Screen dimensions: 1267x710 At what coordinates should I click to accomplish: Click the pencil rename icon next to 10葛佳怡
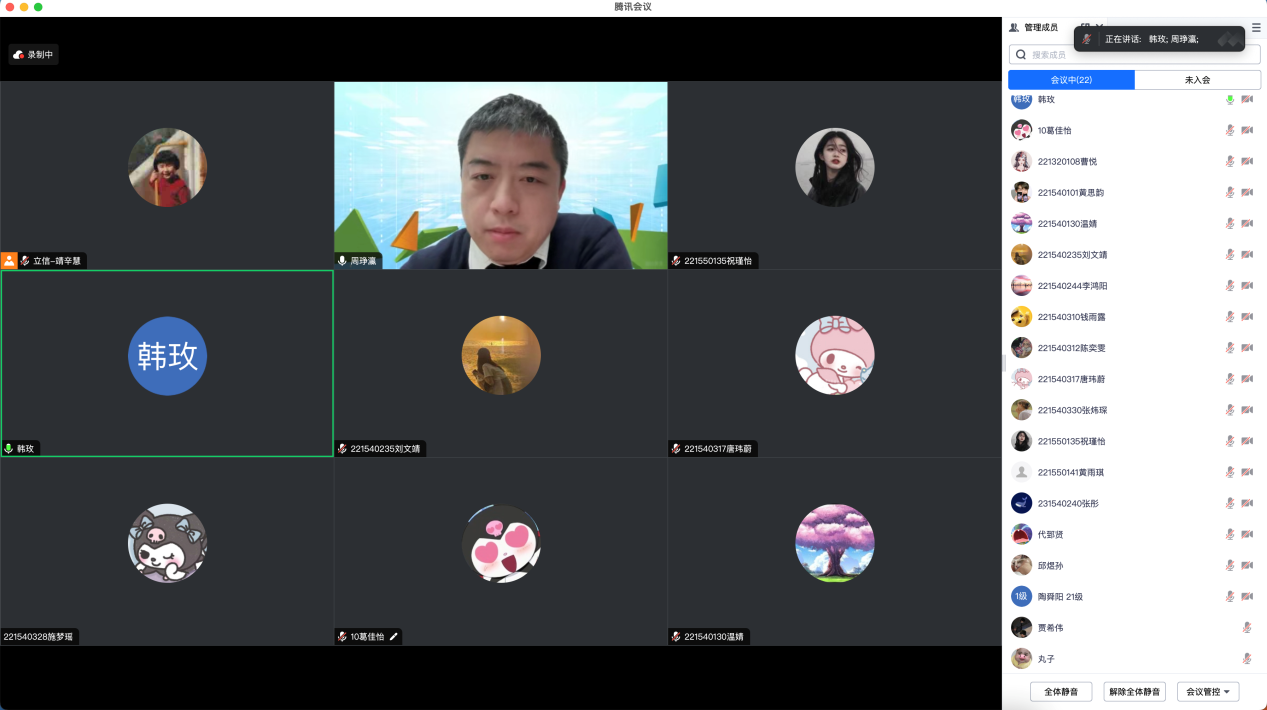click(x=394, y=636)
